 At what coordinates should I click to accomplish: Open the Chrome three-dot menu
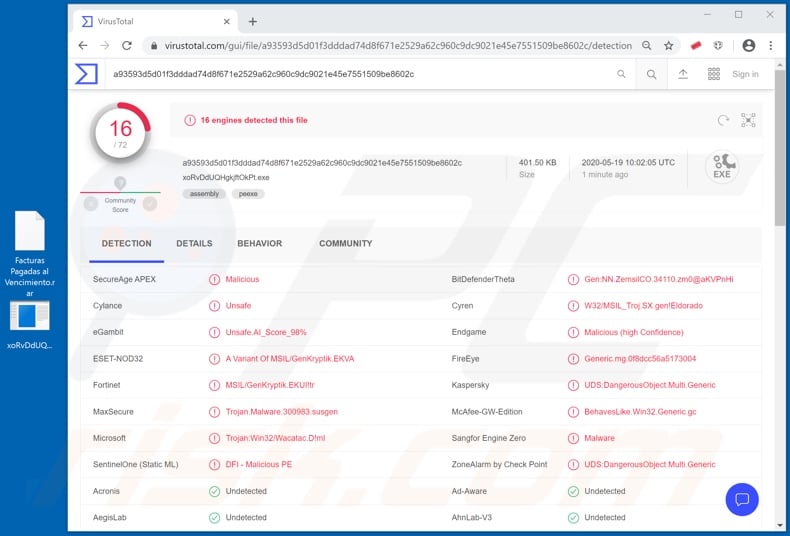(x=770, y=46)
